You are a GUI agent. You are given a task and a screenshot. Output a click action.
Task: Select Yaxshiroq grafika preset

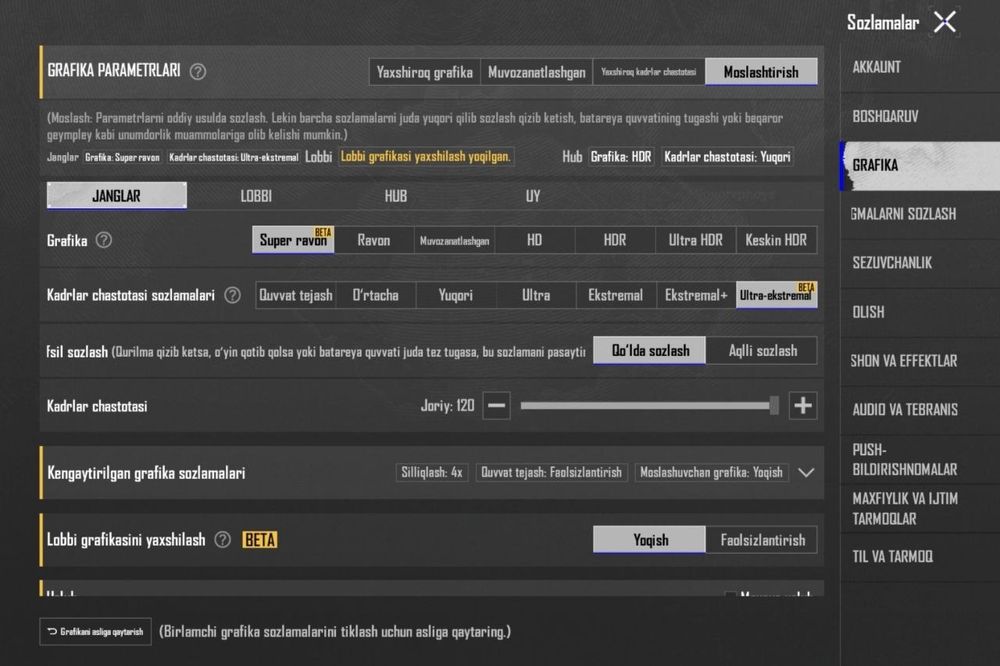point(425,72)
